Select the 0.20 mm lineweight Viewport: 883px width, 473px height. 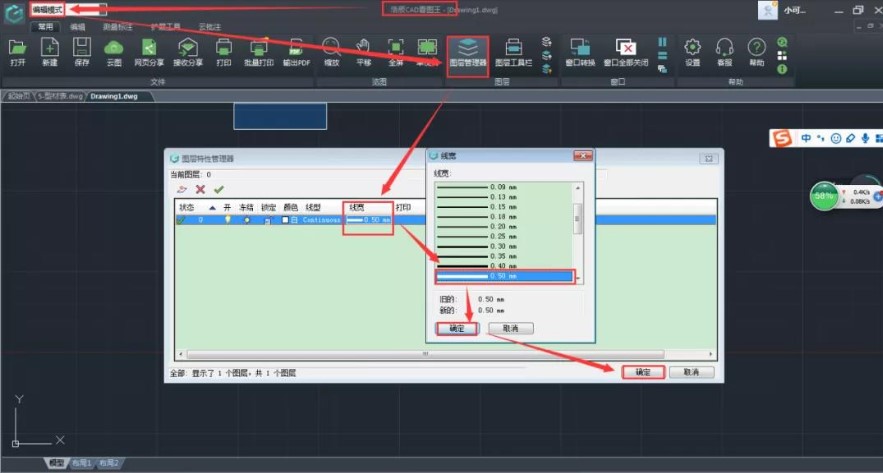pyautogui.click(x=504, y=226)
